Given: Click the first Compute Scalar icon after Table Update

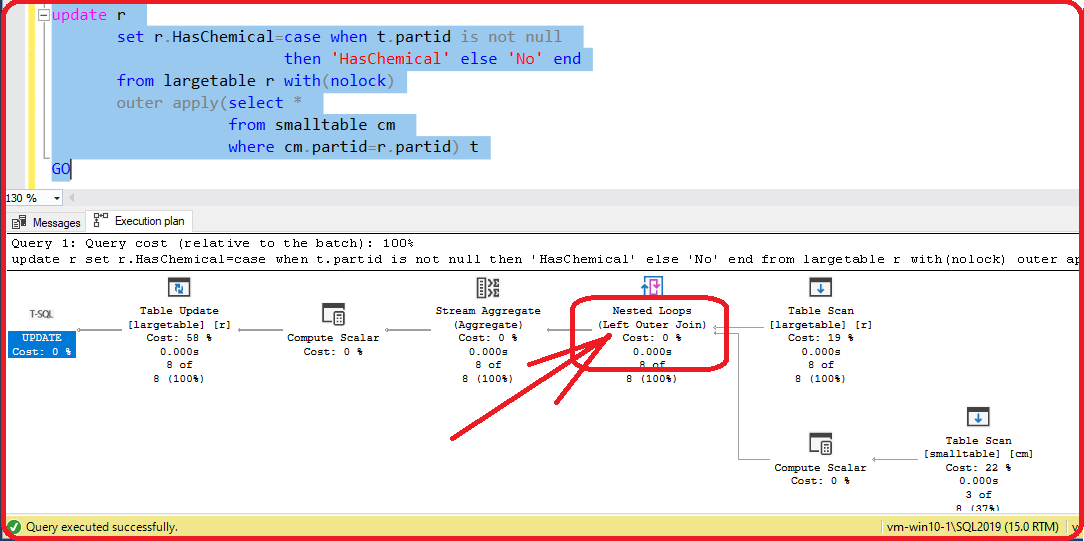Looking at the screenshot, I should point(333,314).
